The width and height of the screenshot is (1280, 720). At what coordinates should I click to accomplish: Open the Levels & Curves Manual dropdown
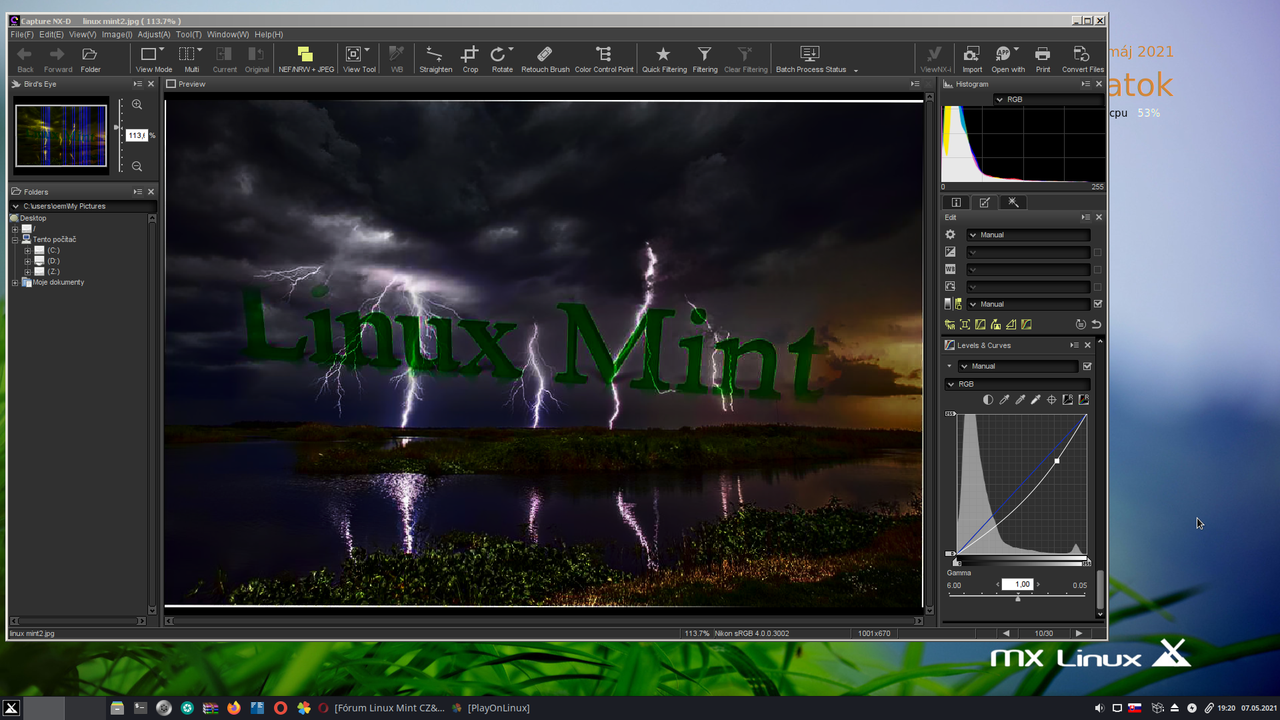point(1018,366)
